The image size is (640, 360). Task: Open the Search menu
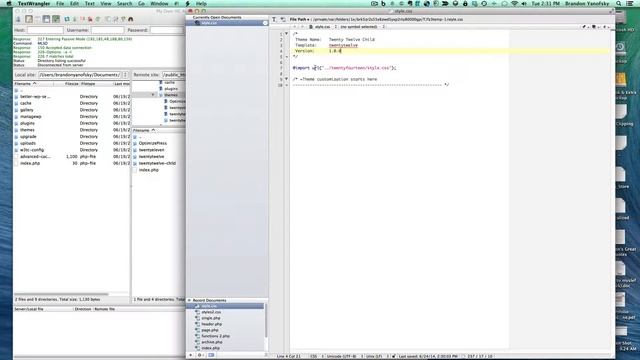pos(124,4)
